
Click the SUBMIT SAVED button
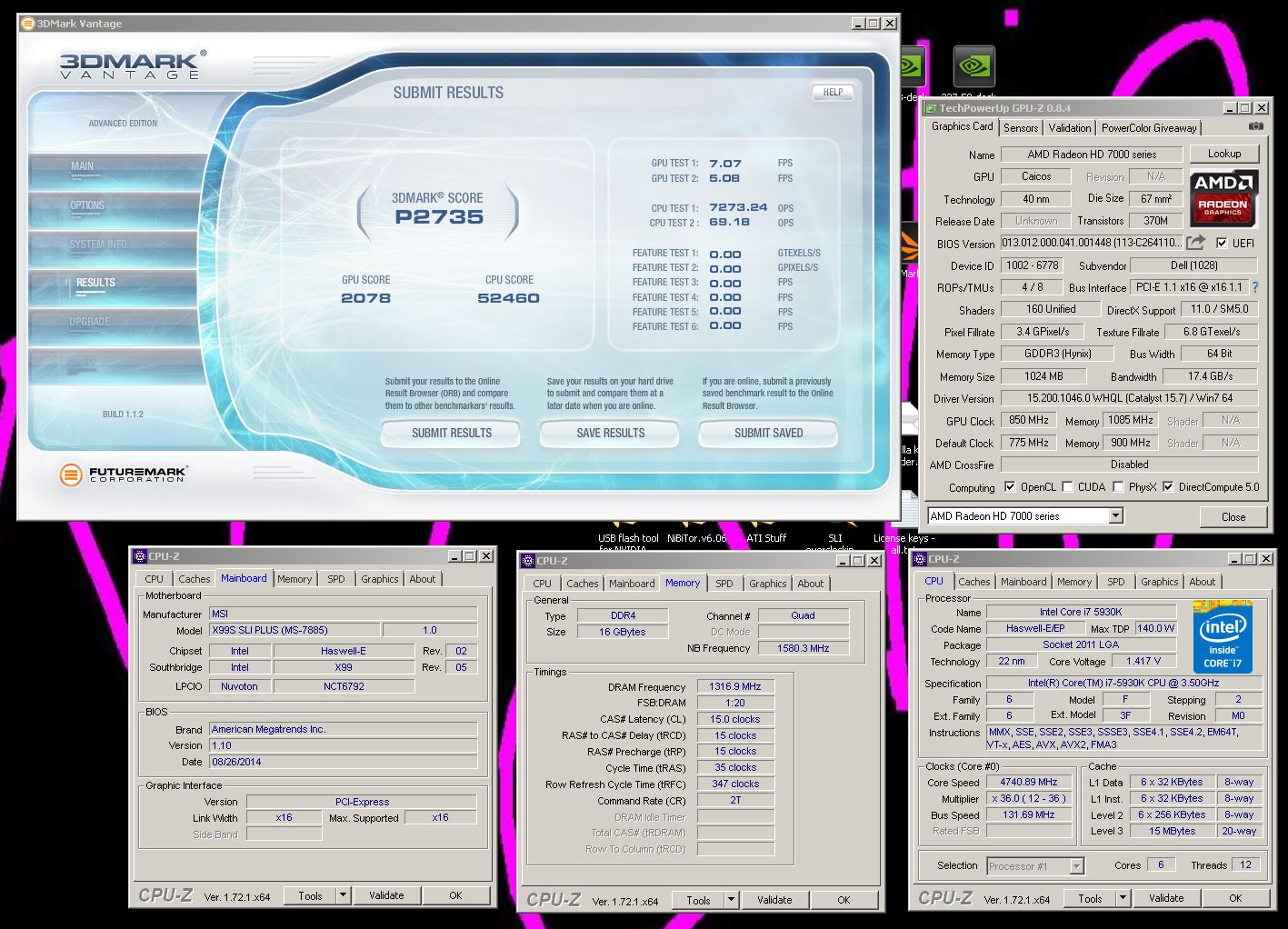pyautogui.click(x=768, y=434)
